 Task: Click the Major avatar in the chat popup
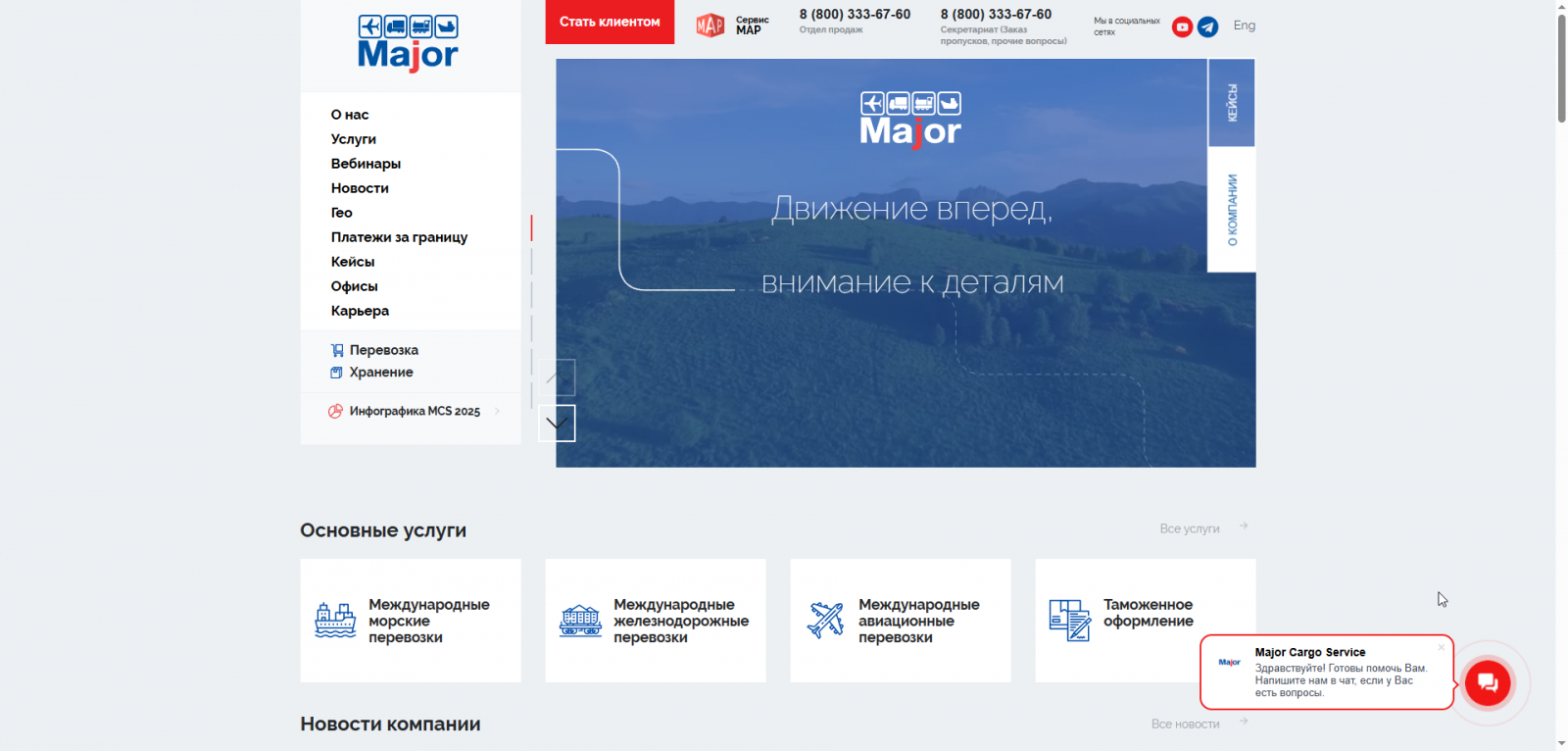pyautogui.click(x=1230, y=663)
